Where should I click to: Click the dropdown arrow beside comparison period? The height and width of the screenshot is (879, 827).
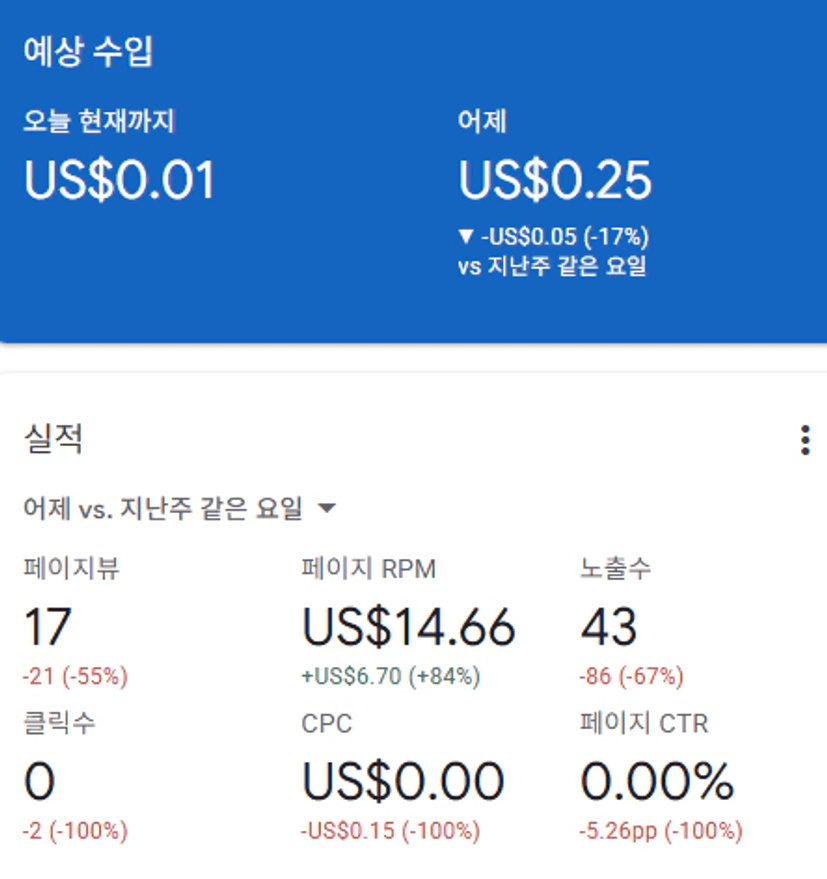326,509
